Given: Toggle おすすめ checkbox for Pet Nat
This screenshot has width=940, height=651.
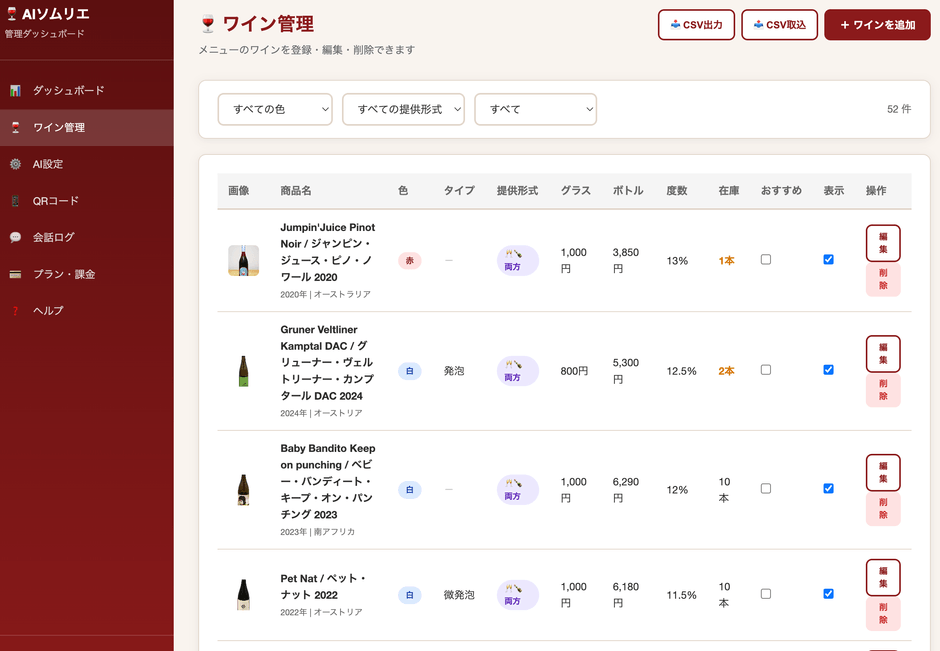Looking at the screenshot, I should 766,593.
